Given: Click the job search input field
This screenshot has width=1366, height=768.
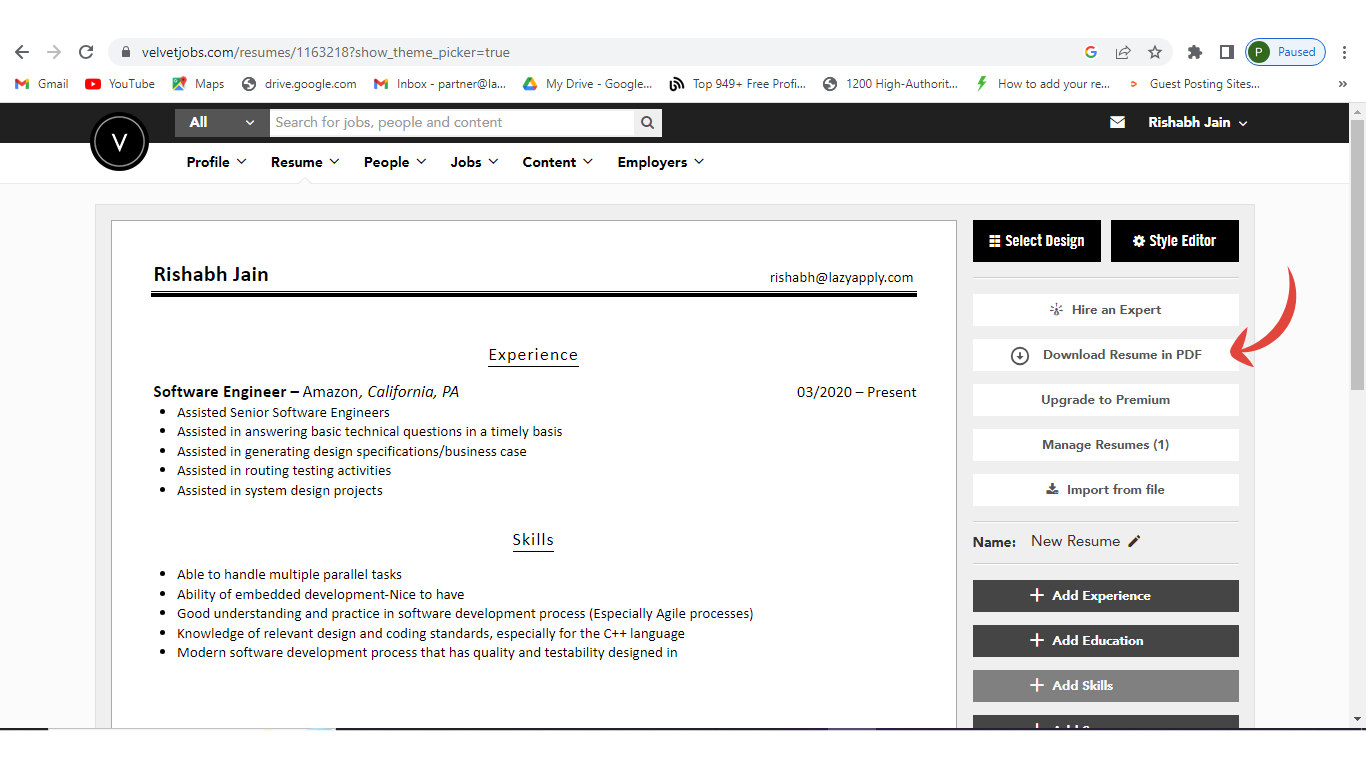Looking at the screenshot, I should tap(451, 123).
